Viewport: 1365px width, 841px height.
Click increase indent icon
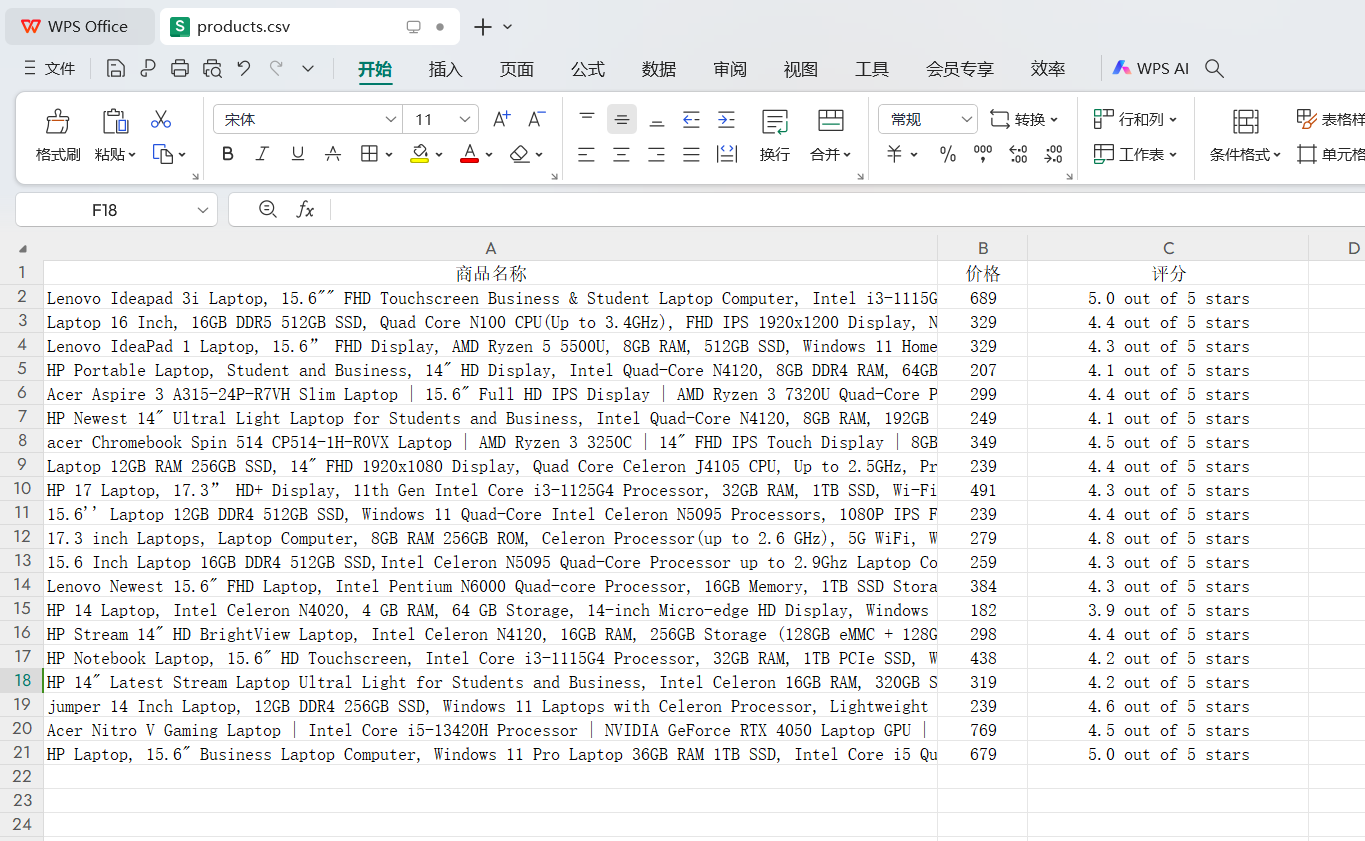tap(726, 119)
